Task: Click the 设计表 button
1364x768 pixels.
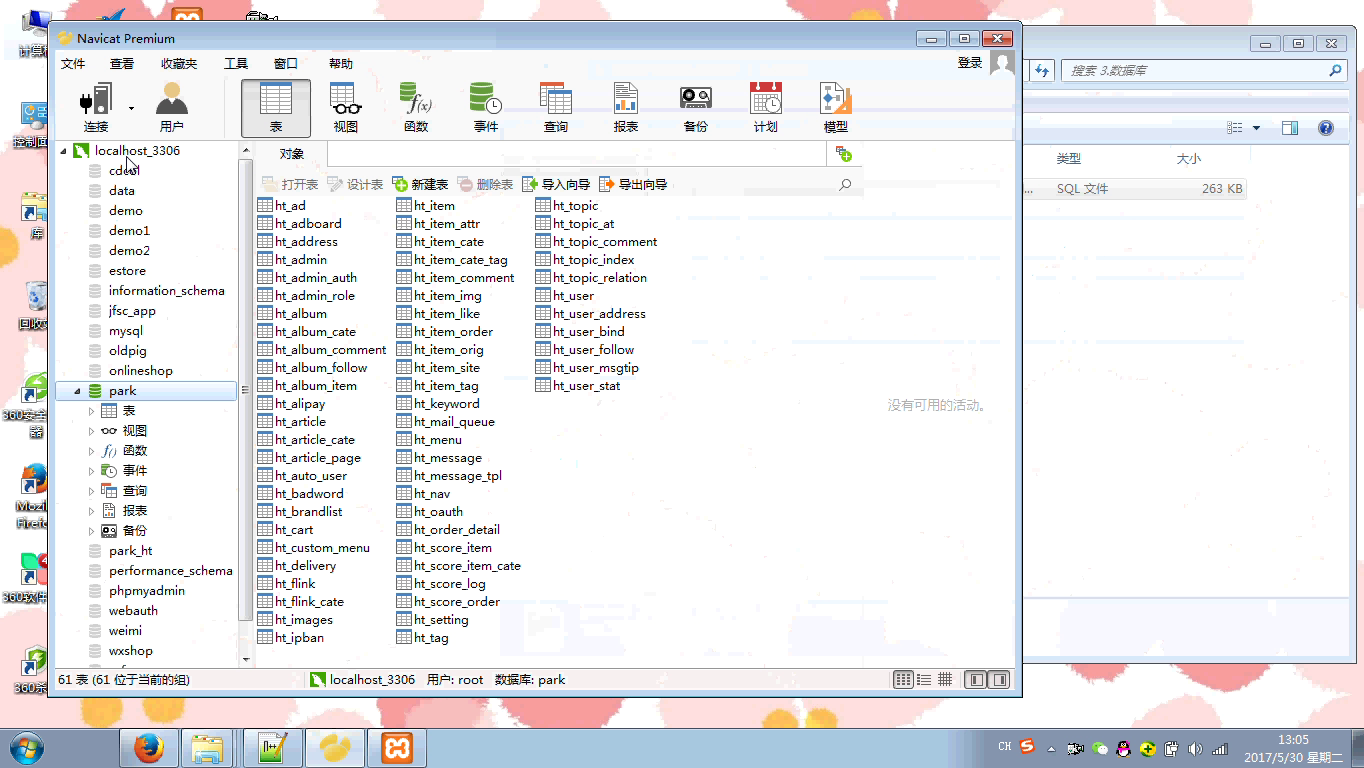Action: pyautogui.click(x=355, y=184)
